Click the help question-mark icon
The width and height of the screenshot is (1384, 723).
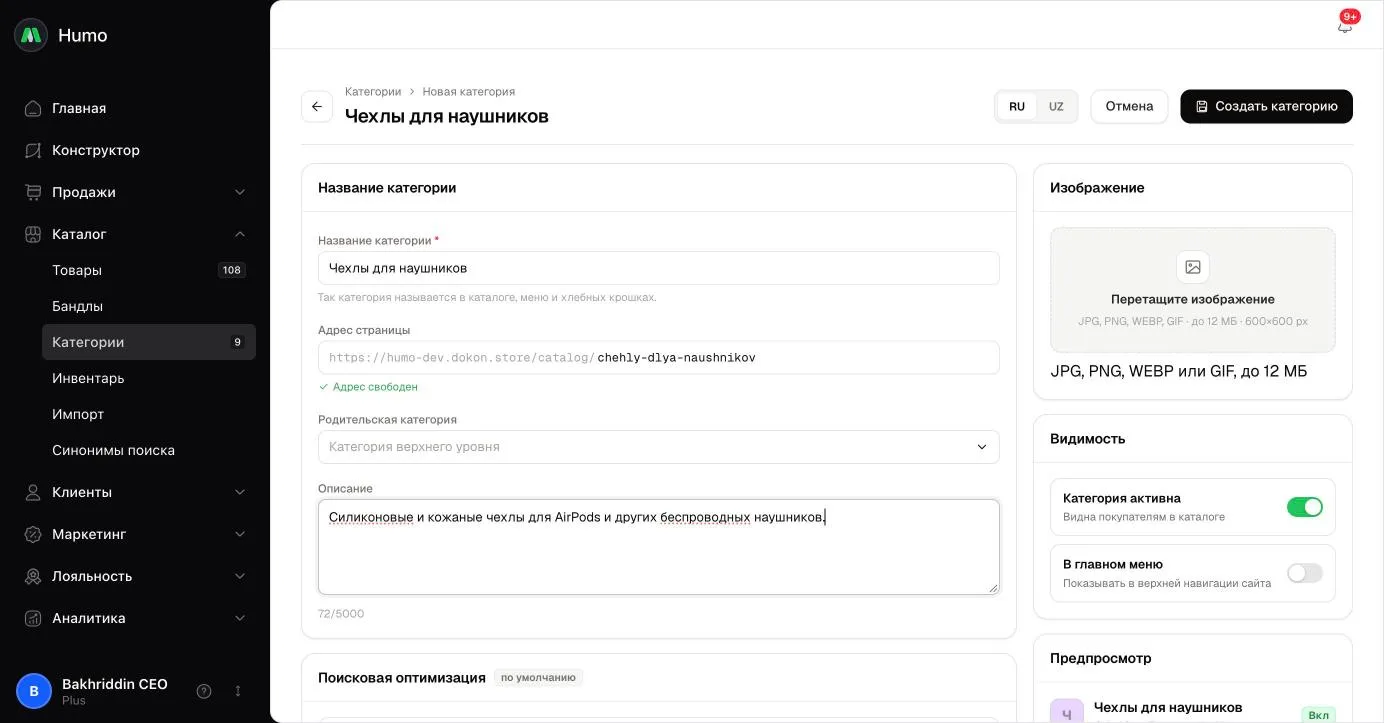click(204, 691)
